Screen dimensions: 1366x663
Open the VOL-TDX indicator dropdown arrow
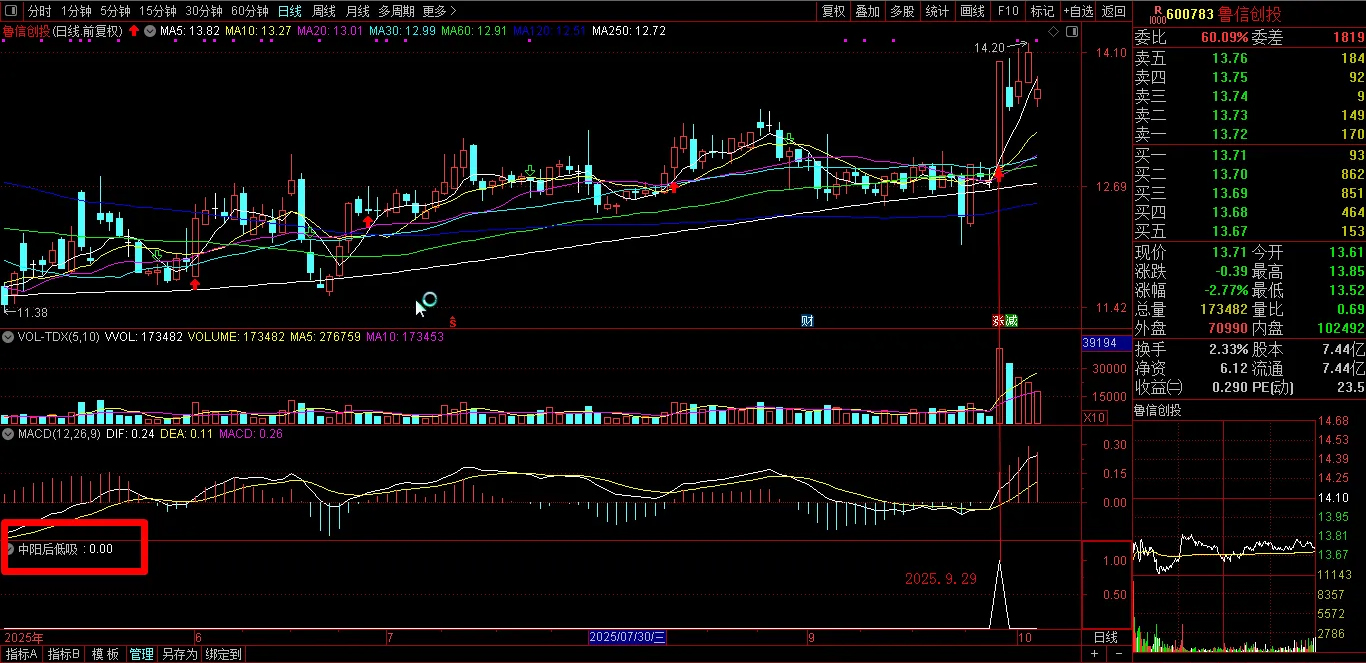pyautogui.click(x=9, y=337)
